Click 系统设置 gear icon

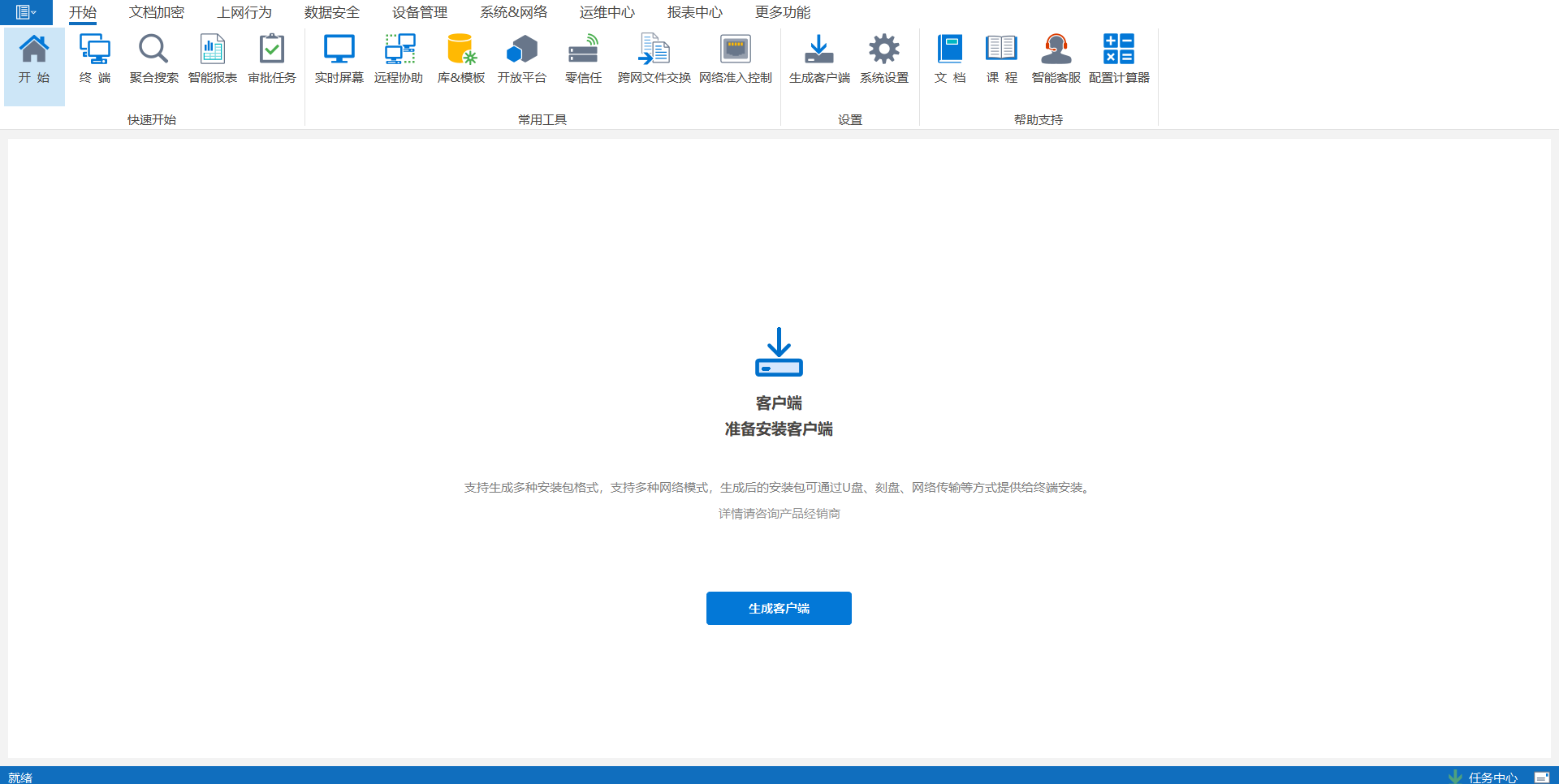point(884,50)
